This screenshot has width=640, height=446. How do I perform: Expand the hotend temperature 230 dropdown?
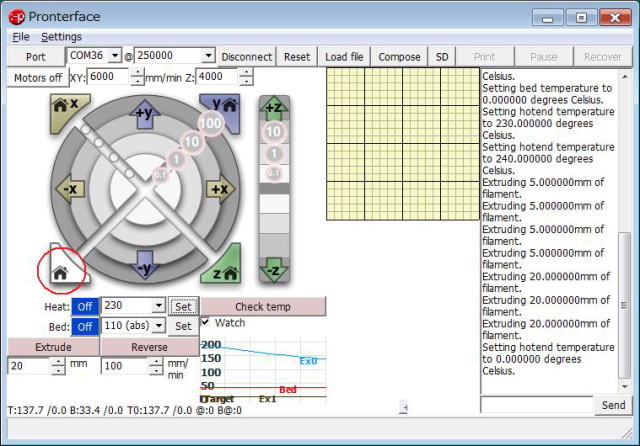tap(159, 305)
